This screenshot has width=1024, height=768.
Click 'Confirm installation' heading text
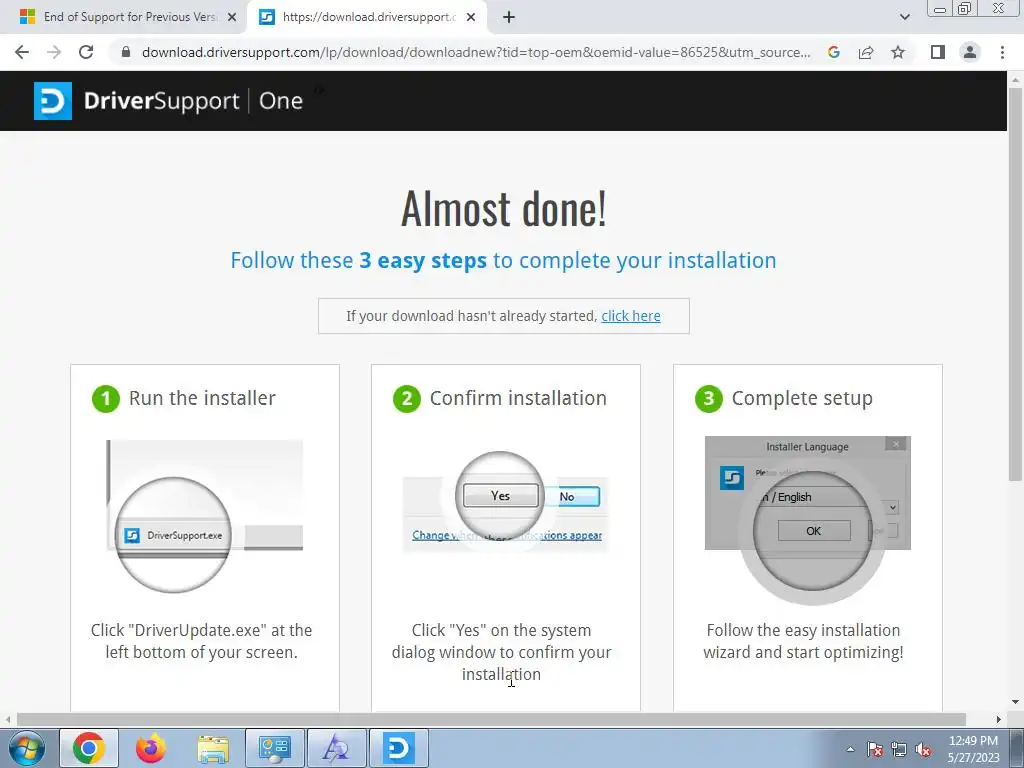coord(518,398)
